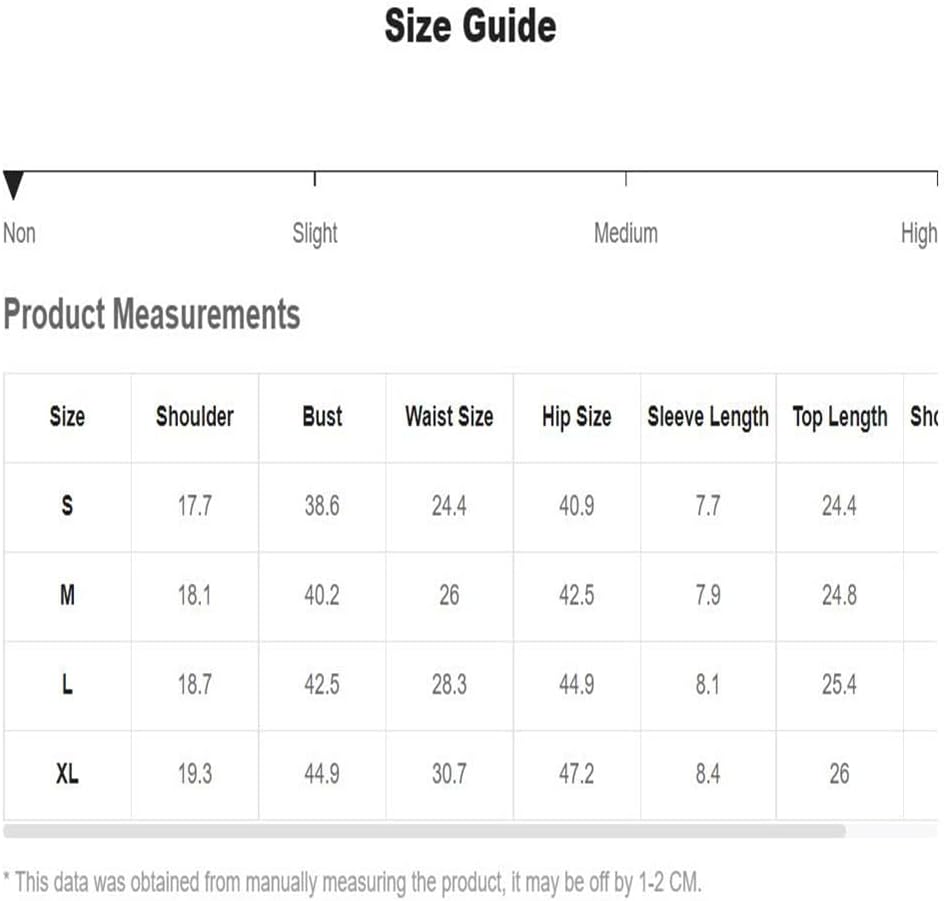Select the Slight tick on stretch scale
This screenshot has height=901, width=944.
point(315,179)
